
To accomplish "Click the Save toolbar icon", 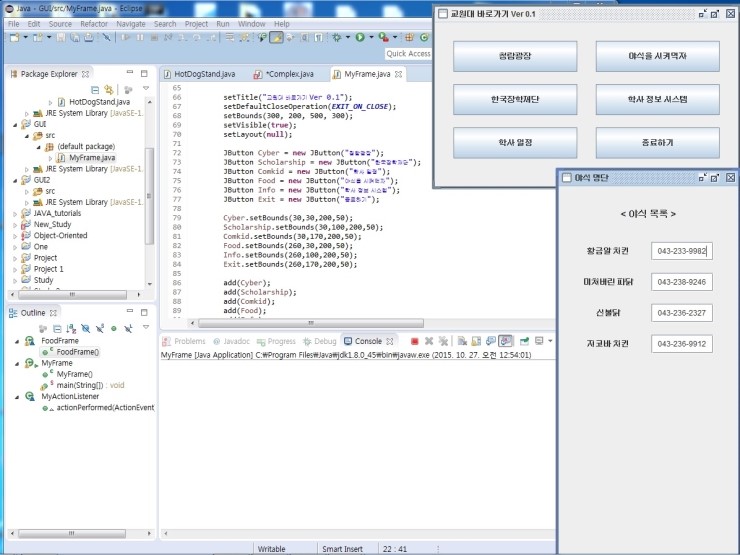I will coord(61,37).
